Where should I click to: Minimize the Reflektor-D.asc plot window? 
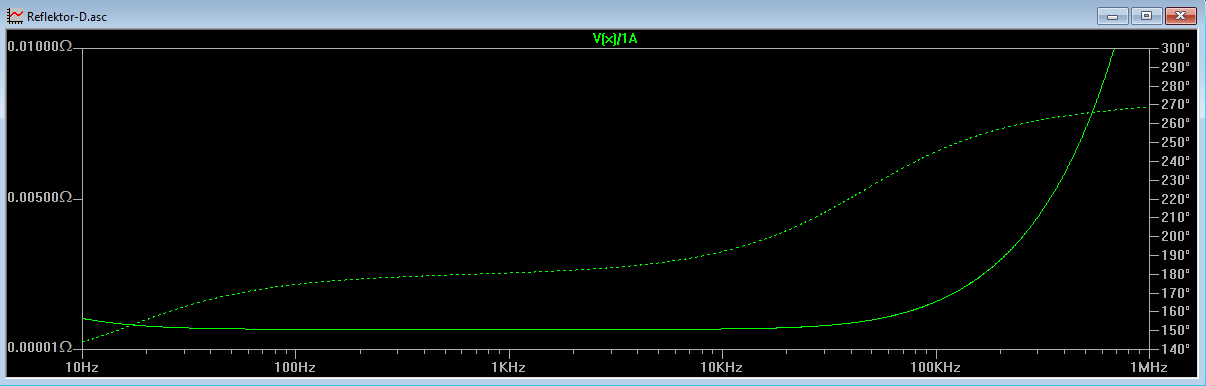tap(1112, 16)
